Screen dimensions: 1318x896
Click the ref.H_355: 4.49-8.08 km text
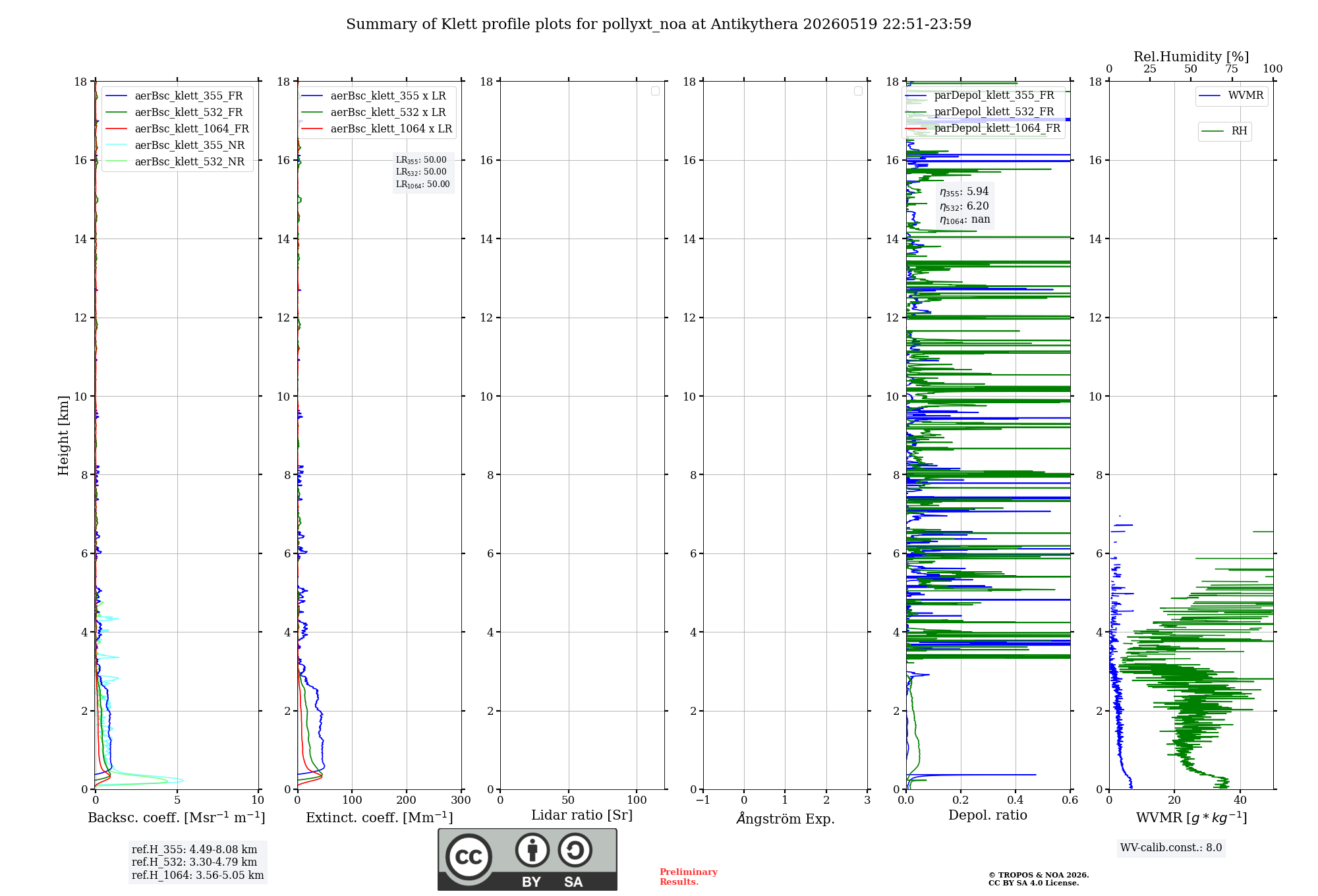pos(194,850)
